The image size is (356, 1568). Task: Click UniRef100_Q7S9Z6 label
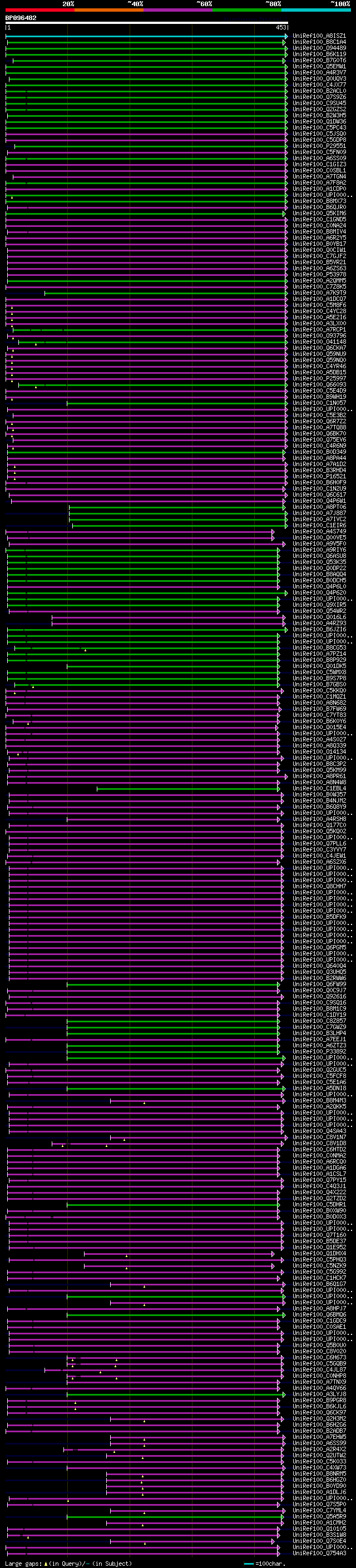coord(319,97)
